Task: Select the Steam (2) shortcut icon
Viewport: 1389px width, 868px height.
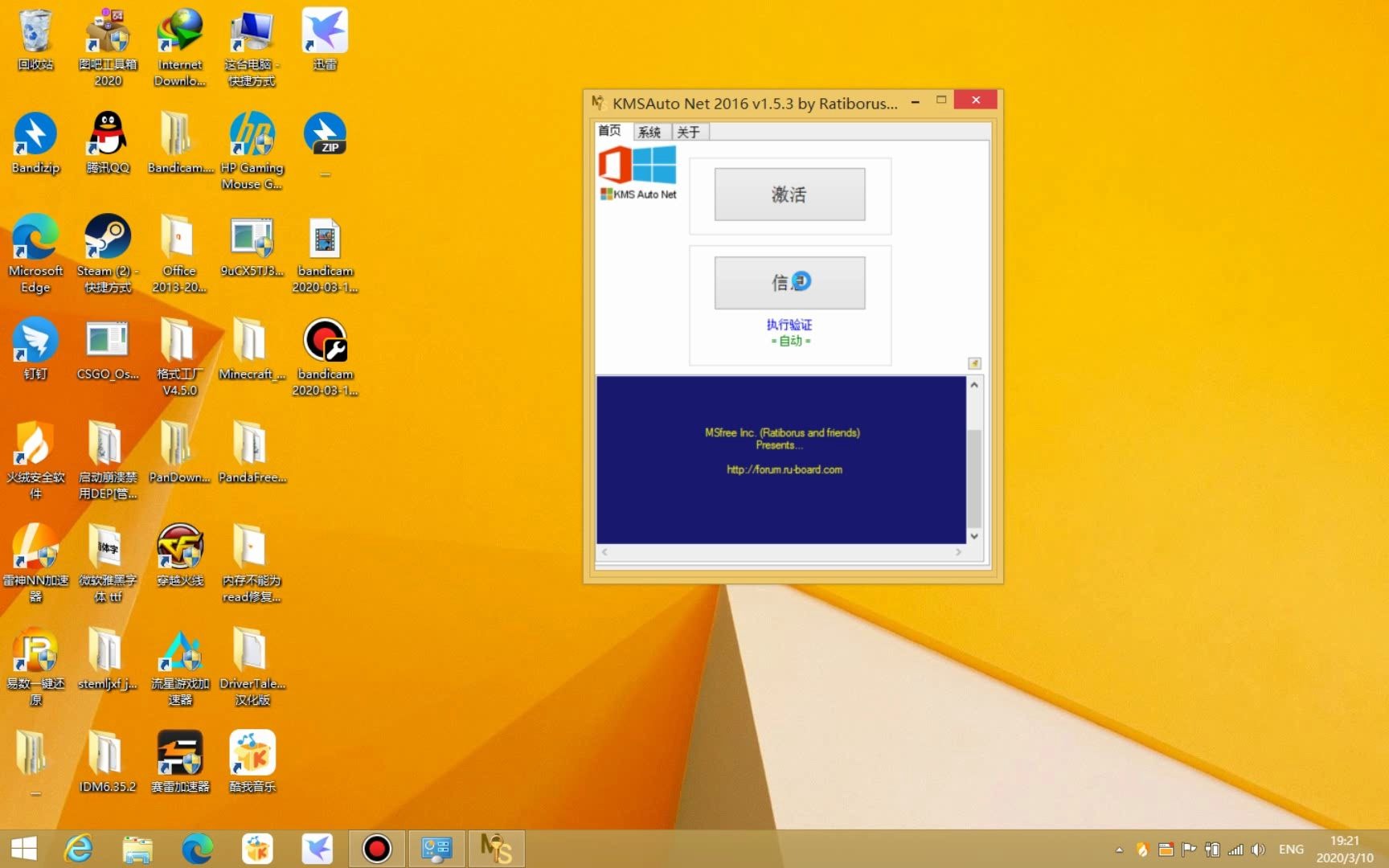Action: click(108, 254)
